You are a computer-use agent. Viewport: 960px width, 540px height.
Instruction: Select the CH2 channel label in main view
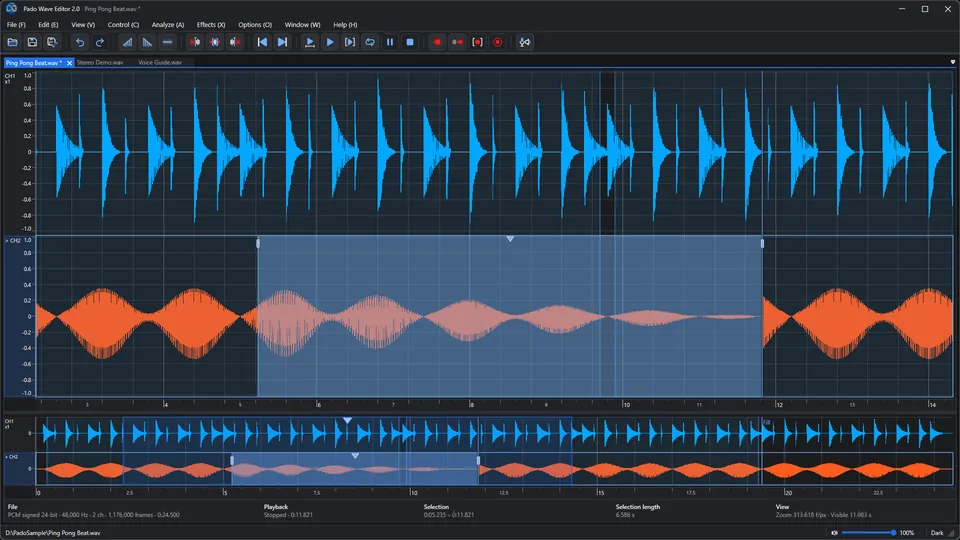pyautogui.click(x=15, y=241)
